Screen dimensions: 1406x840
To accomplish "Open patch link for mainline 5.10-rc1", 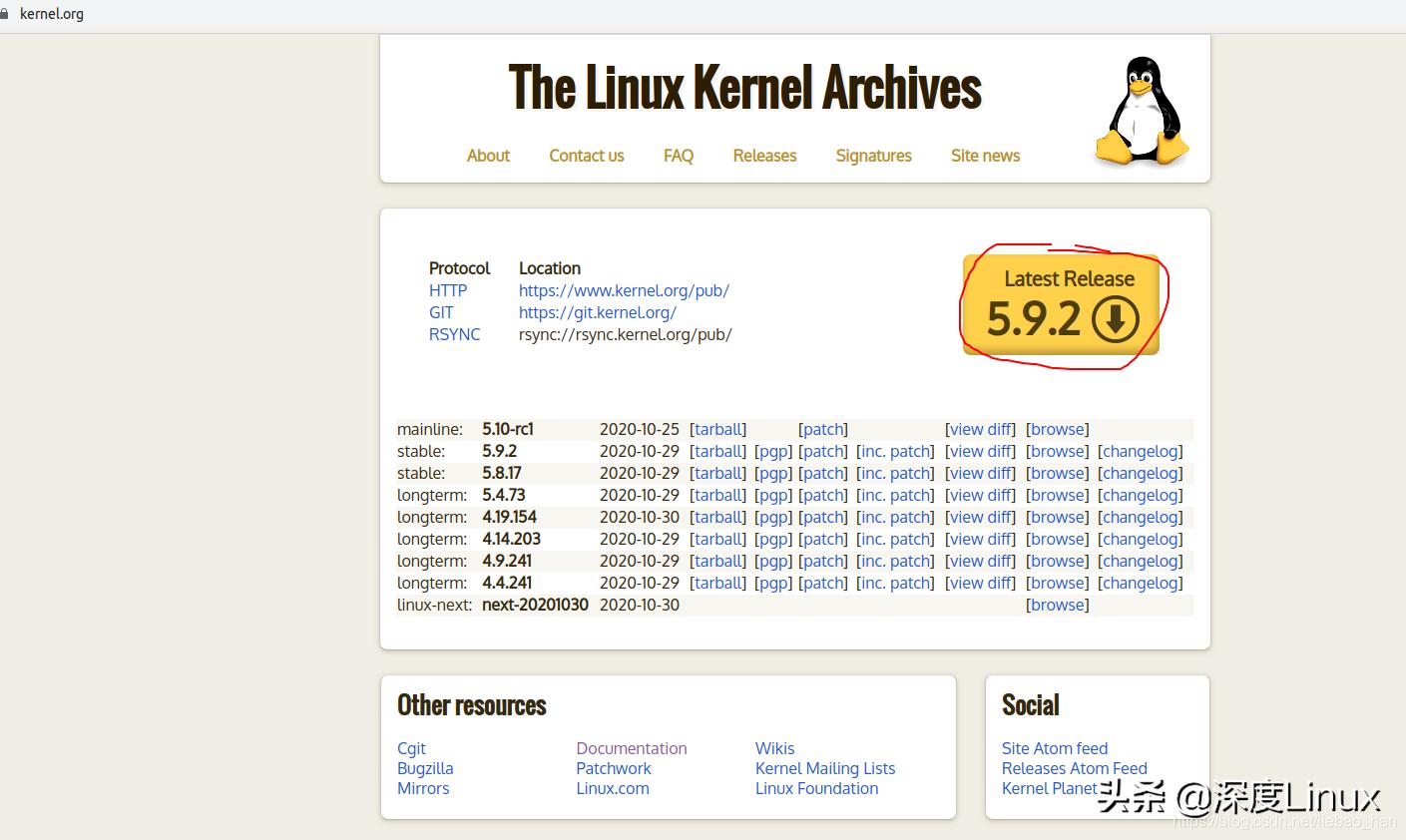I will pos(823,429).
